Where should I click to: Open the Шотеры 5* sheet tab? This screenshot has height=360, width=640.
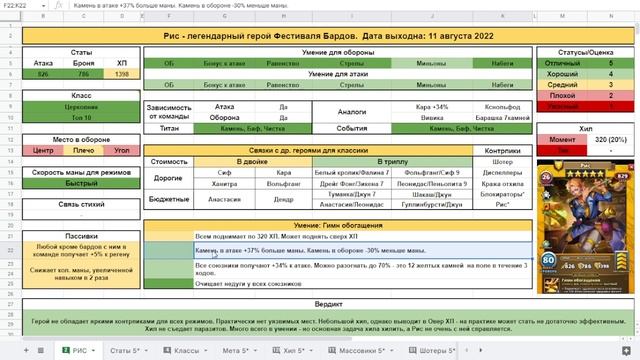point(432,350)
